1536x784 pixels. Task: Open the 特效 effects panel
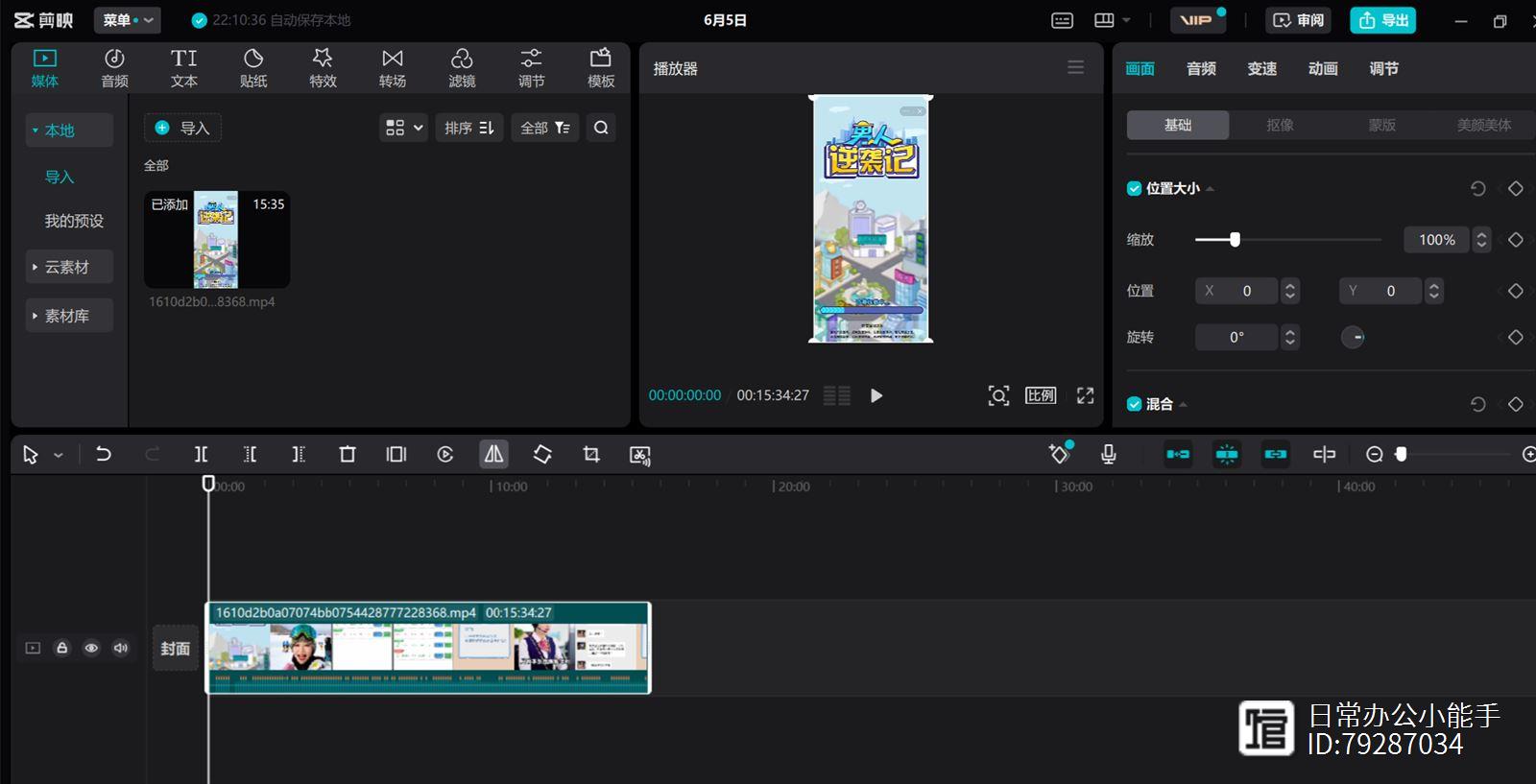323,68
